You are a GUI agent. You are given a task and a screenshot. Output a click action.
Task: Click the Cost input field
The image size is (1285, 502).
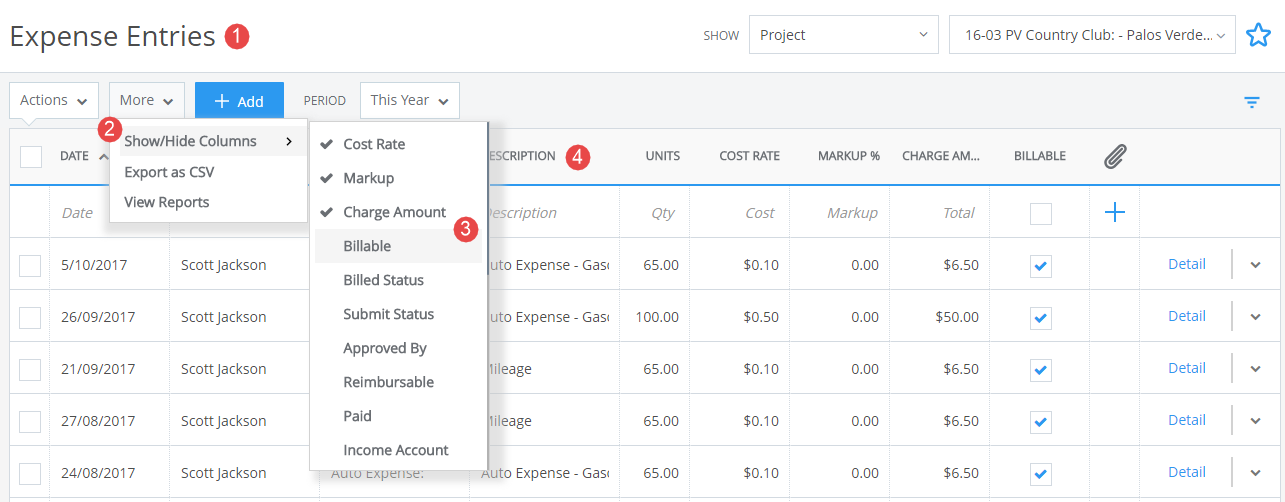(739, 213)
